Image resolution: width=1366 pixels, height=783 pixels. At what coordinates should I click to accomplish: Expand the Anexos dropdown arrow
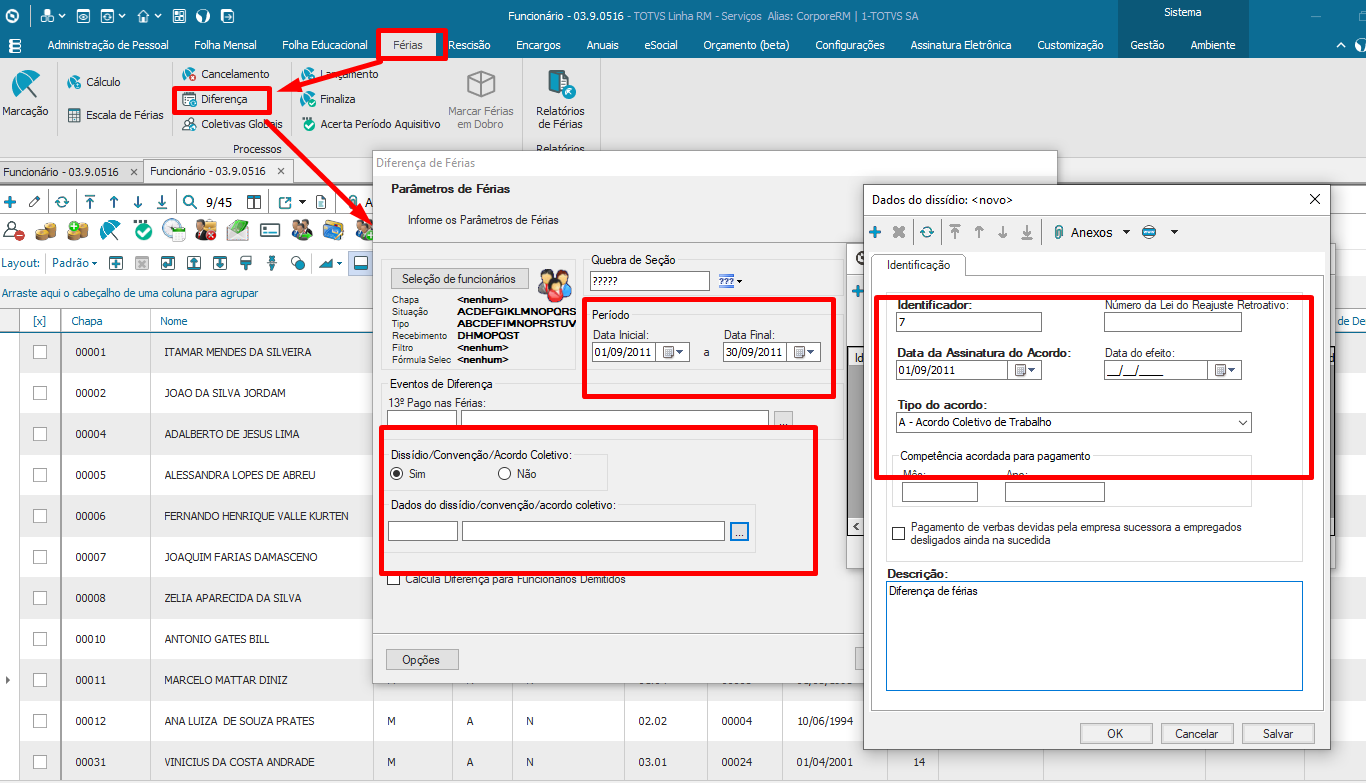click(1126, 232)
